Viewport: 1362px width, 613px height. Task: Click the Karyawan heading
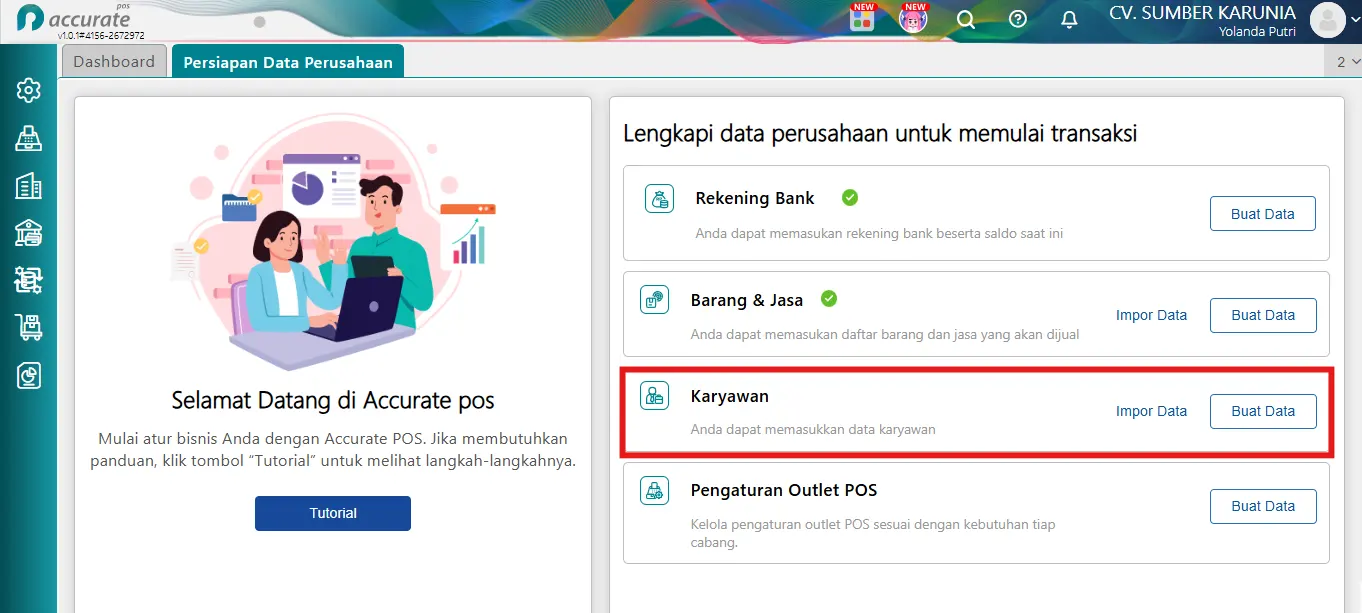[x=730, y=396]
